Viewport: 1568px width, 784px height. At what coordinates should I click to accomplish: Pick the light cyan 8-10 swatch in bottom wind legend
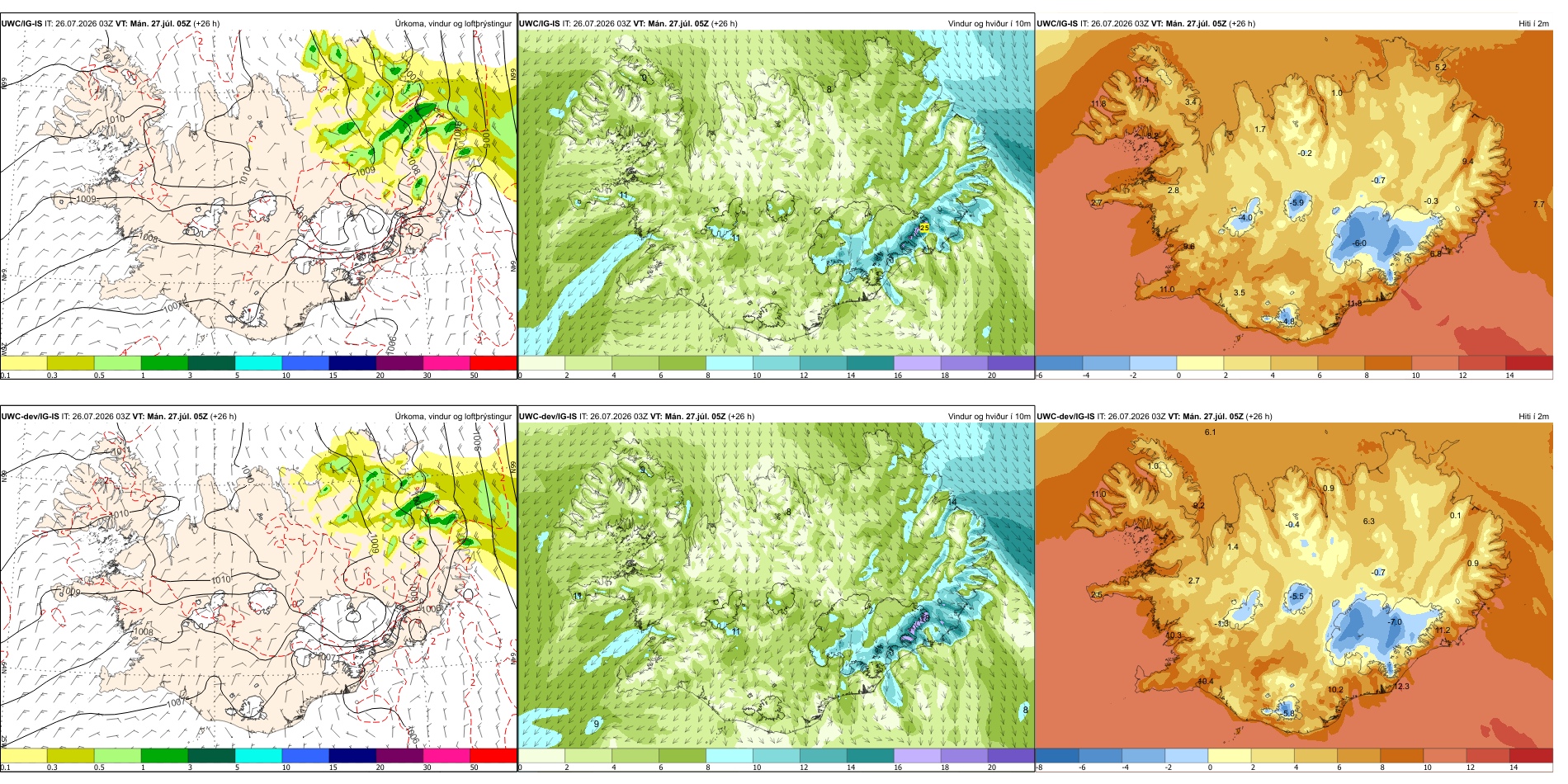(x=730, y=755)
